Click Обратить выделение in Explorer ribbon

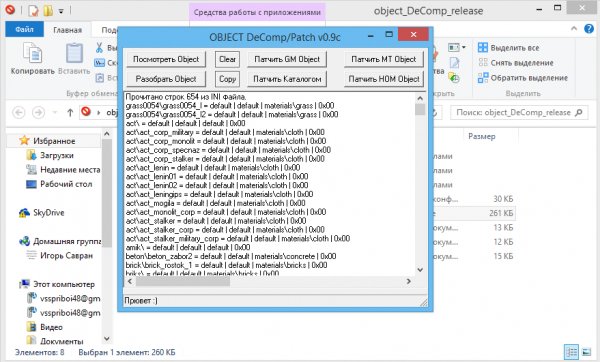[523, 78]
